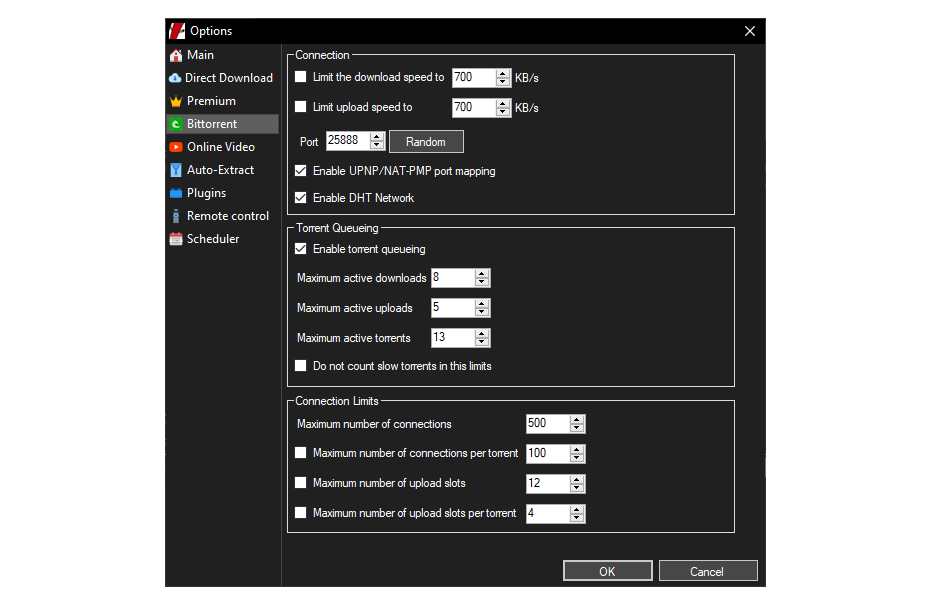Click the Direct Download cloud icon
Viewport: 932px width, 611px height.
[175, 78]
